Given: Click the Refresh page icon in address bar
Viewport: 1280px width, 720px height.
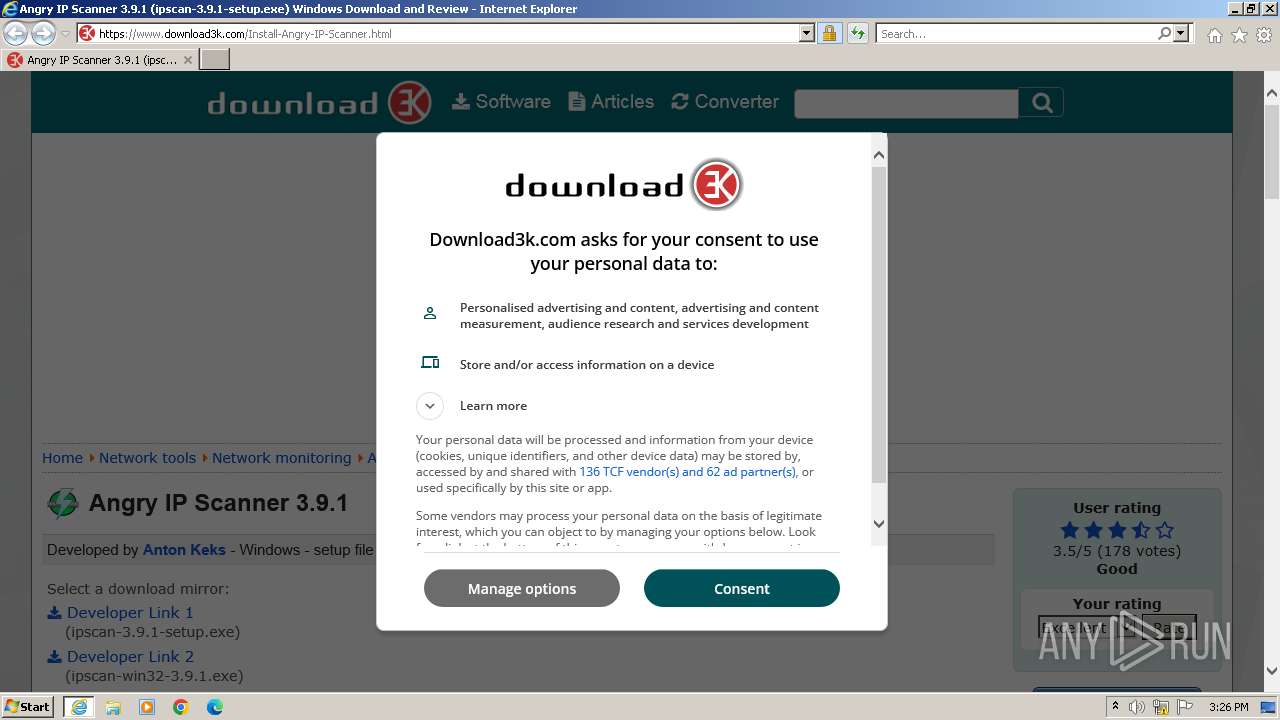Looking at the screenshot, I should (857, 33).
